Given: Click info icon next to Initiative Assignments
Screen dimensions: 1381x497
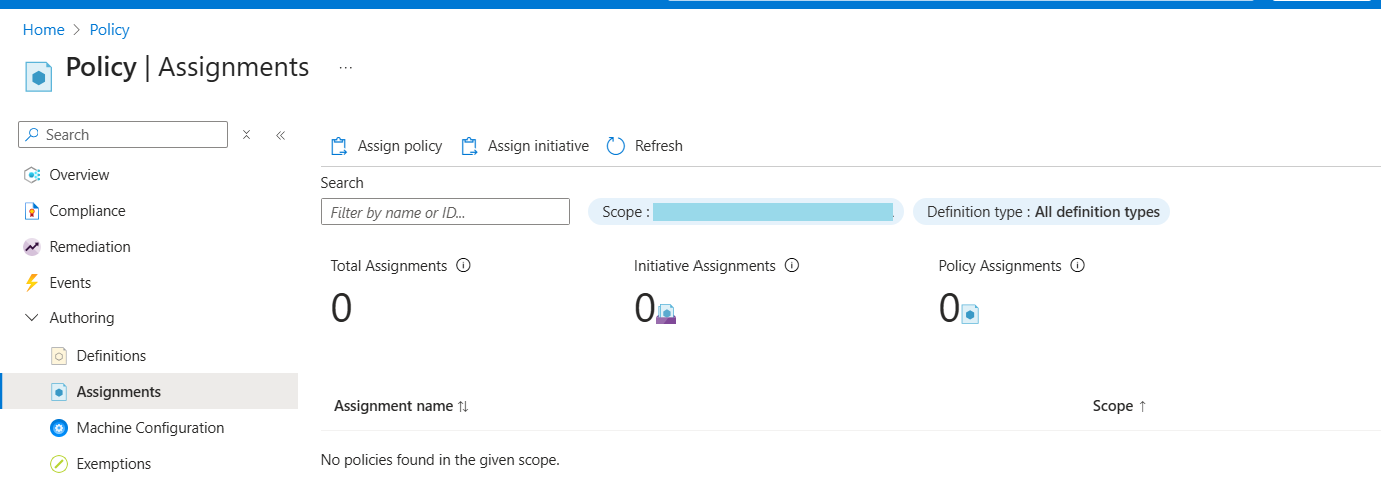Looking at the screenshot, I should [792, 266].
